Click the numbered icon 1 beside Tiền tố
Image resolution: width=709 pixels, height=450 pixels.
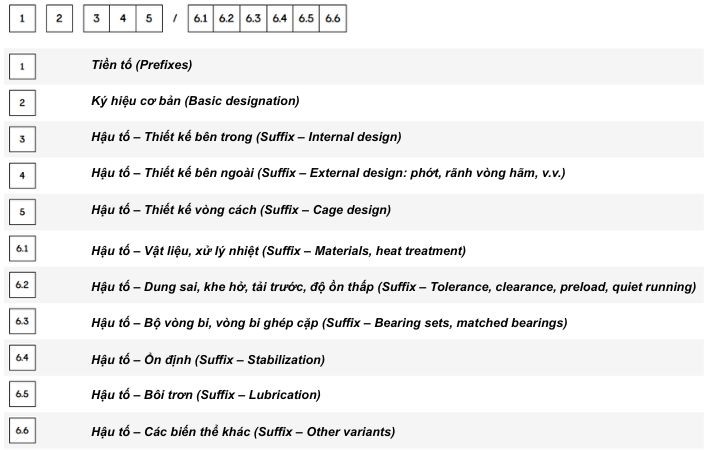pyautogui.click(x=21, y=66)
